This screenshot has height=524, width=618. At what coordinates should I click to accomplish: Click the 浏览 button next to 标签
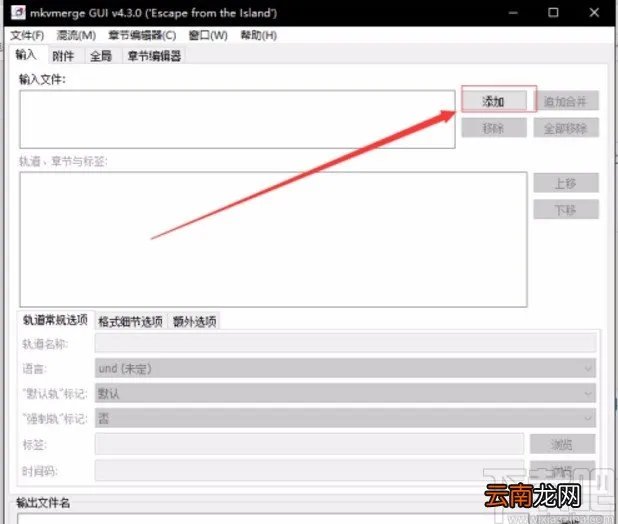[562, 444]
